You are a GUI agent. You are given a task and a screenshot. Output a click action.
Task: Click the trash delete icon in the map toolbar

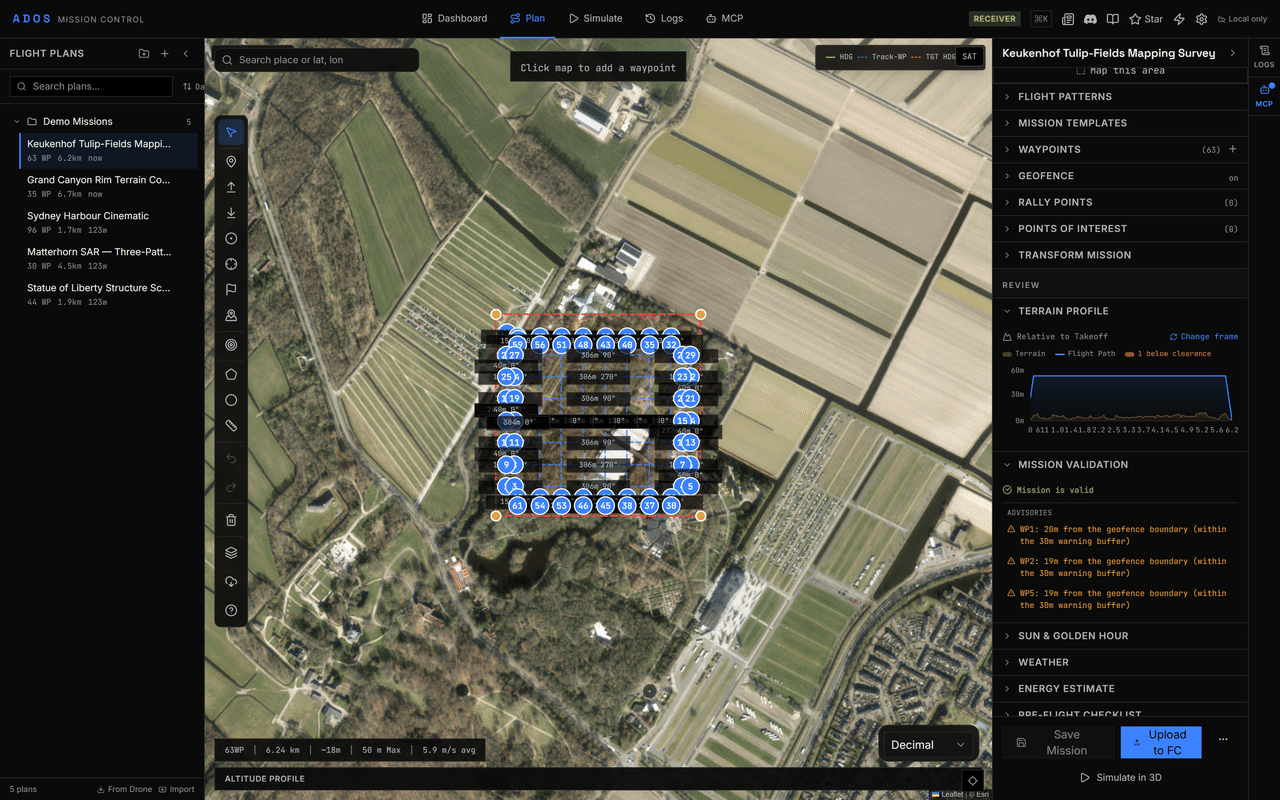[x=231, y=520]
